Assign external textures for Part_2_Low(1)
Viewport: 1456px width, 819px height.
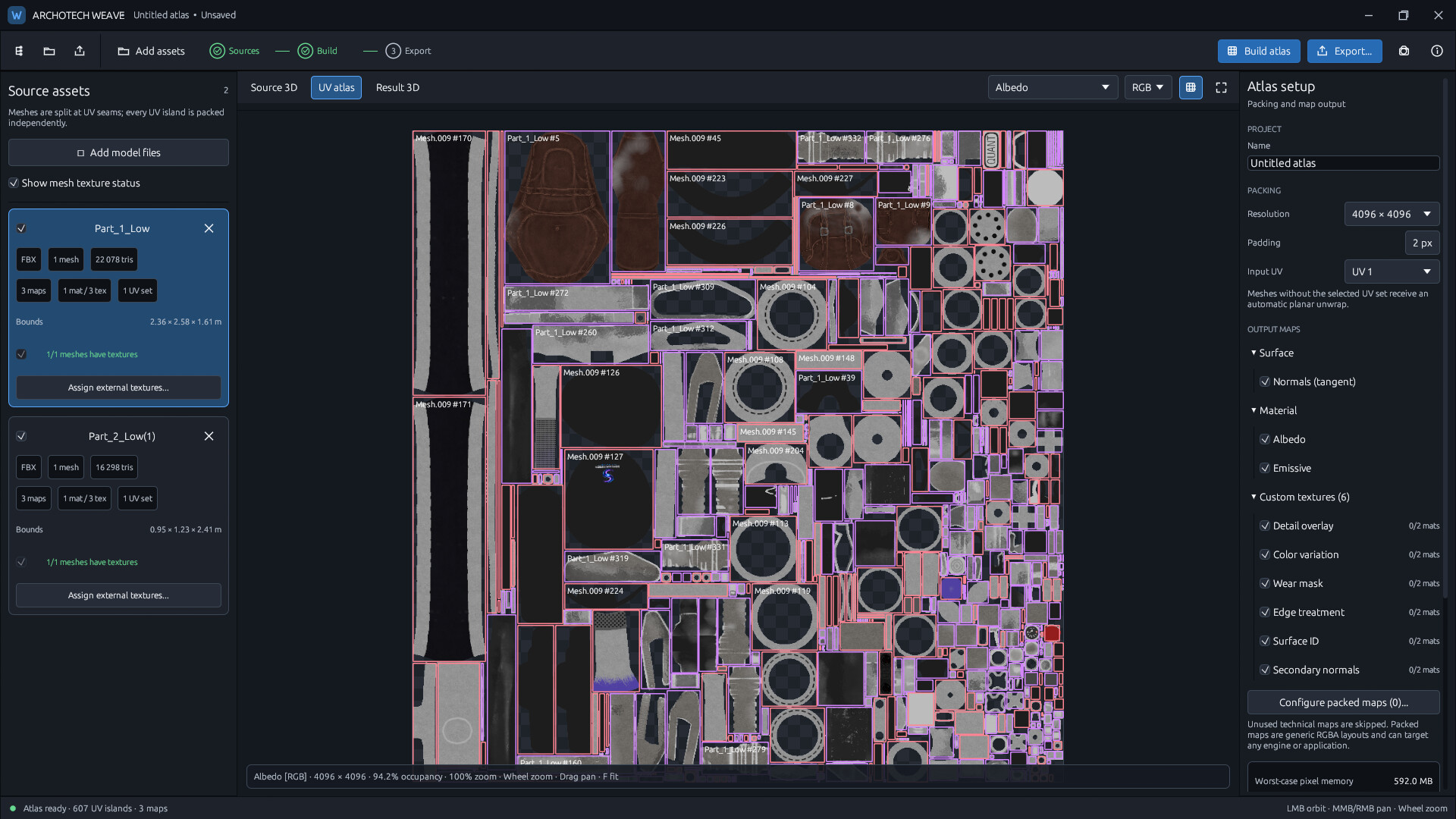pos(118,595)
